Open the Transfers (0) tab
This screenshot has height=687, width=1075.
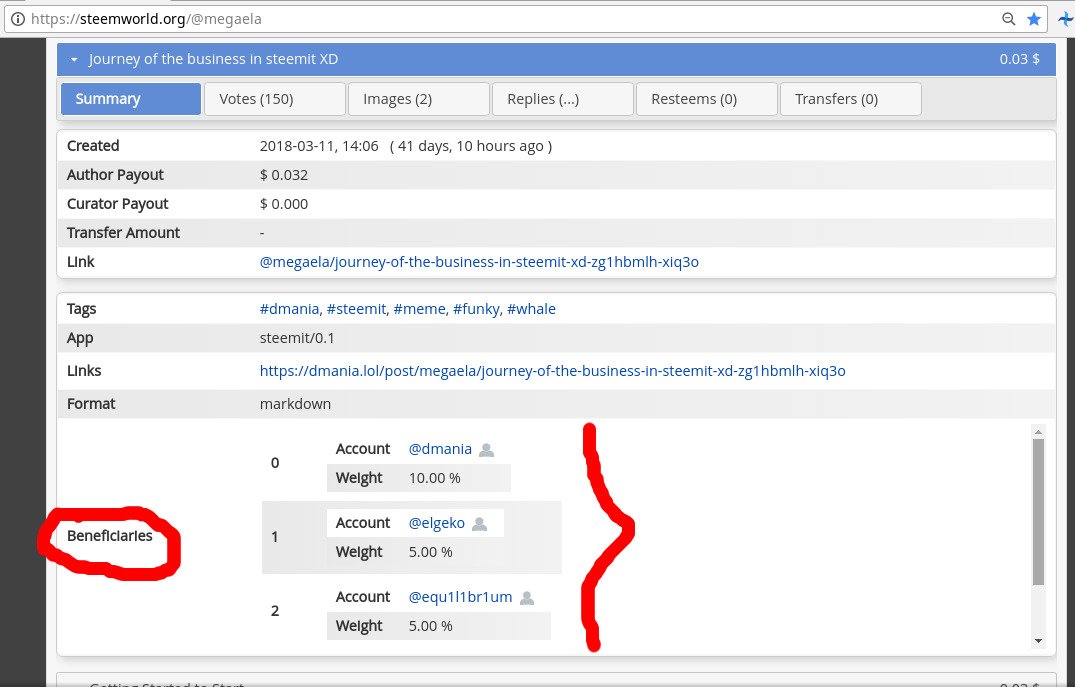[851, 99]
